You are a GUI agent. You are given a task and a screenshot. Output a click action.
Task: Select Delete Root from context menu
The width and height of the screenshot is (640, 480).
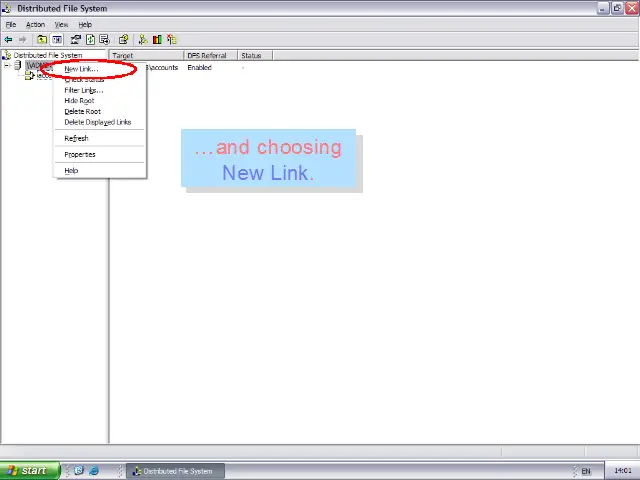(x=82, y=111)
